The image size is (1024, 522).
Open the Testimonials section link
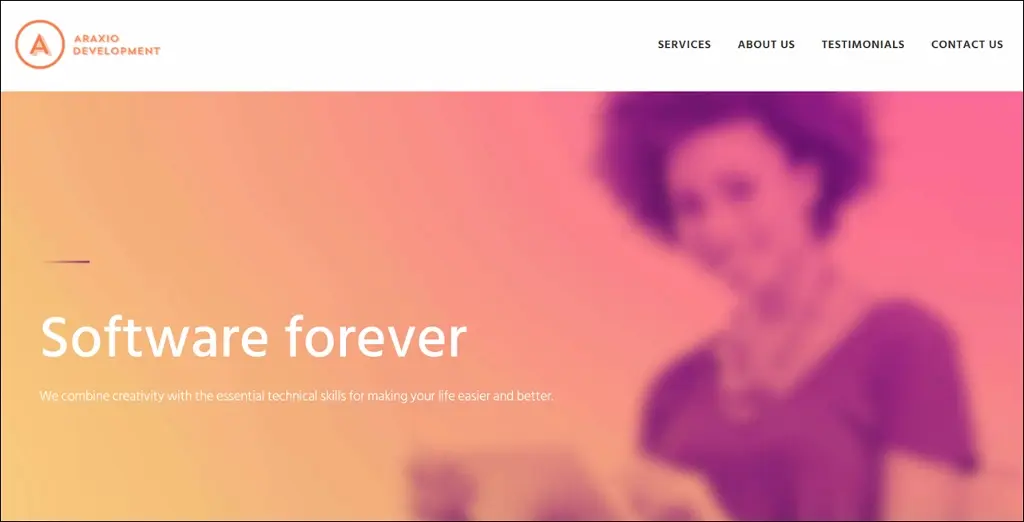point(863,44)
